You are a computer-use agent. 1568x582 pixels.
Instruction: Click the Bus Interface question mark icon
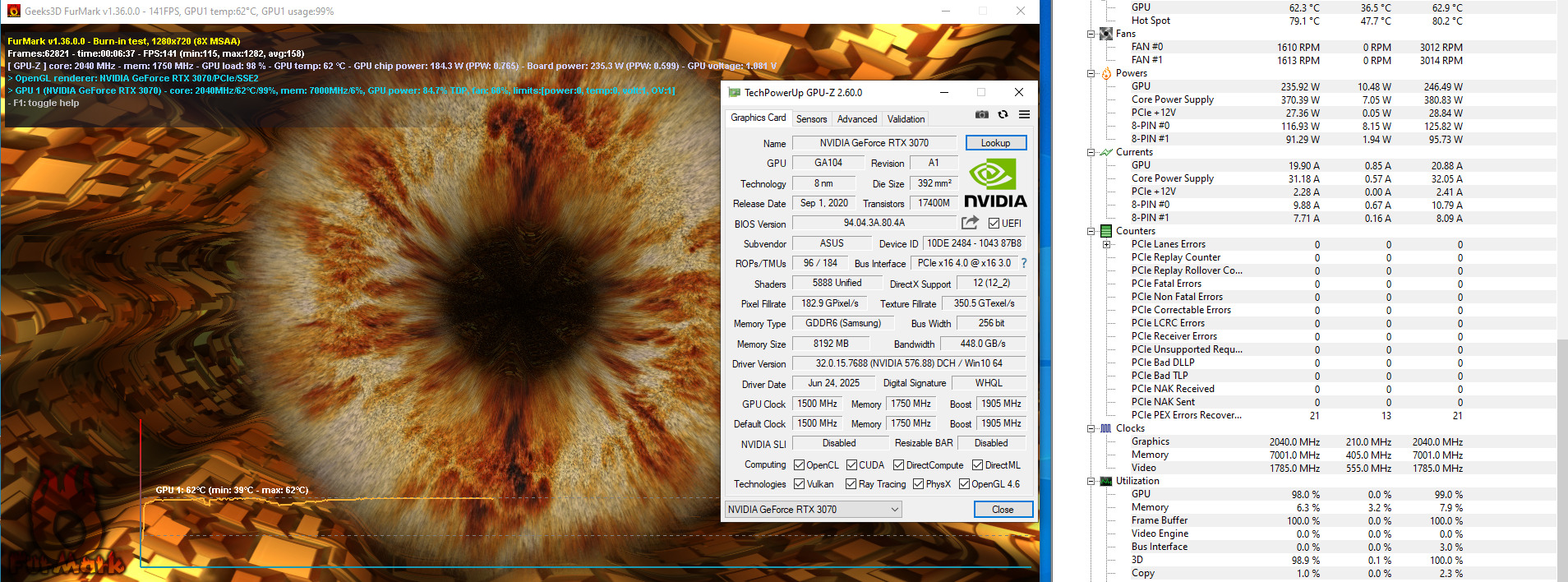pyautogui.click(x=1024, y=263)
